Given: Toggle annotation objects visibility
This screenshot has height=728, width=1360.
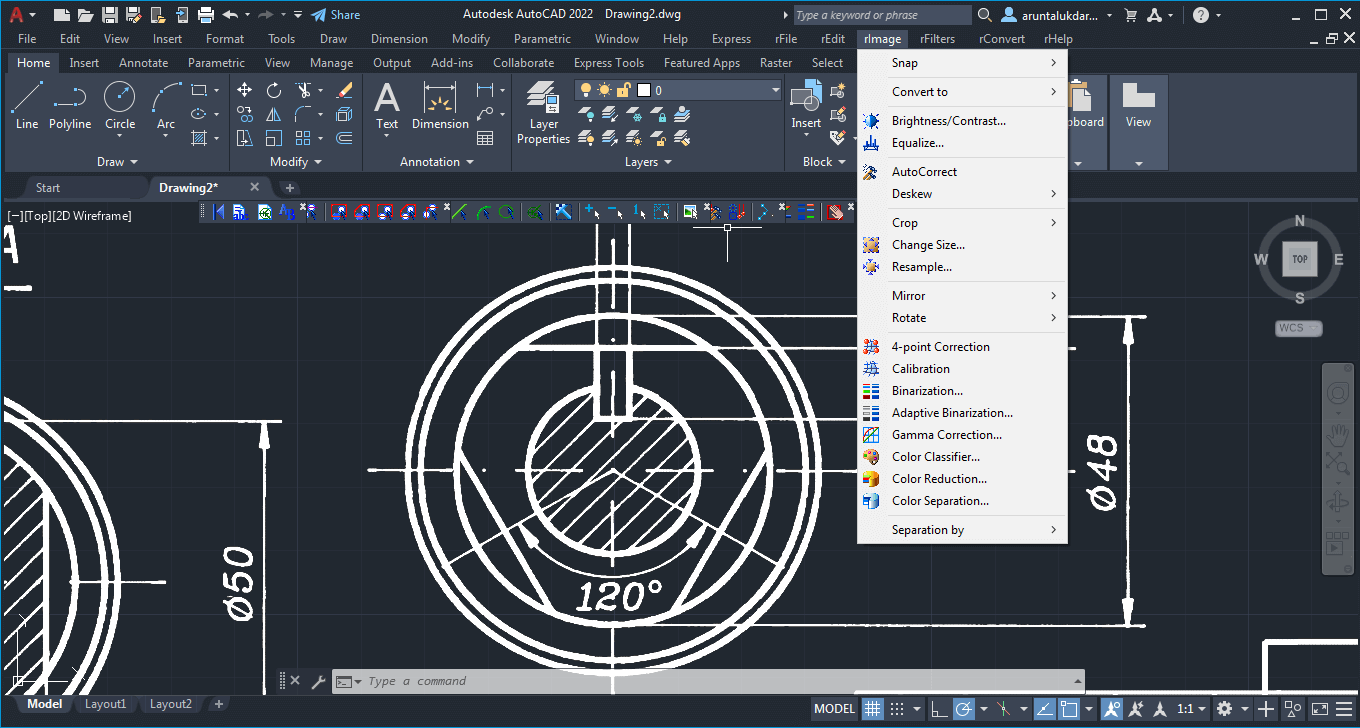Looking at the screenshot, I should point(1111,709).
